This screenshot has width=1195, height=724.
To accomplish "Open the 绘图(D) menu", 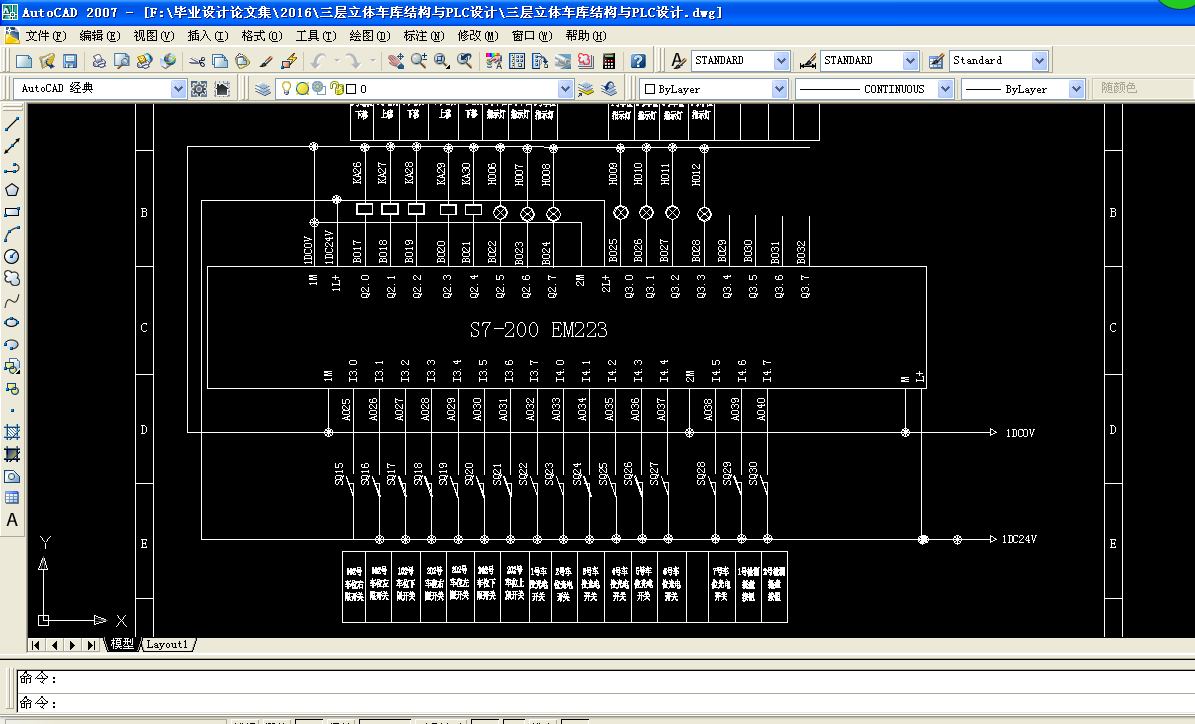I will (x=370, y=36).
